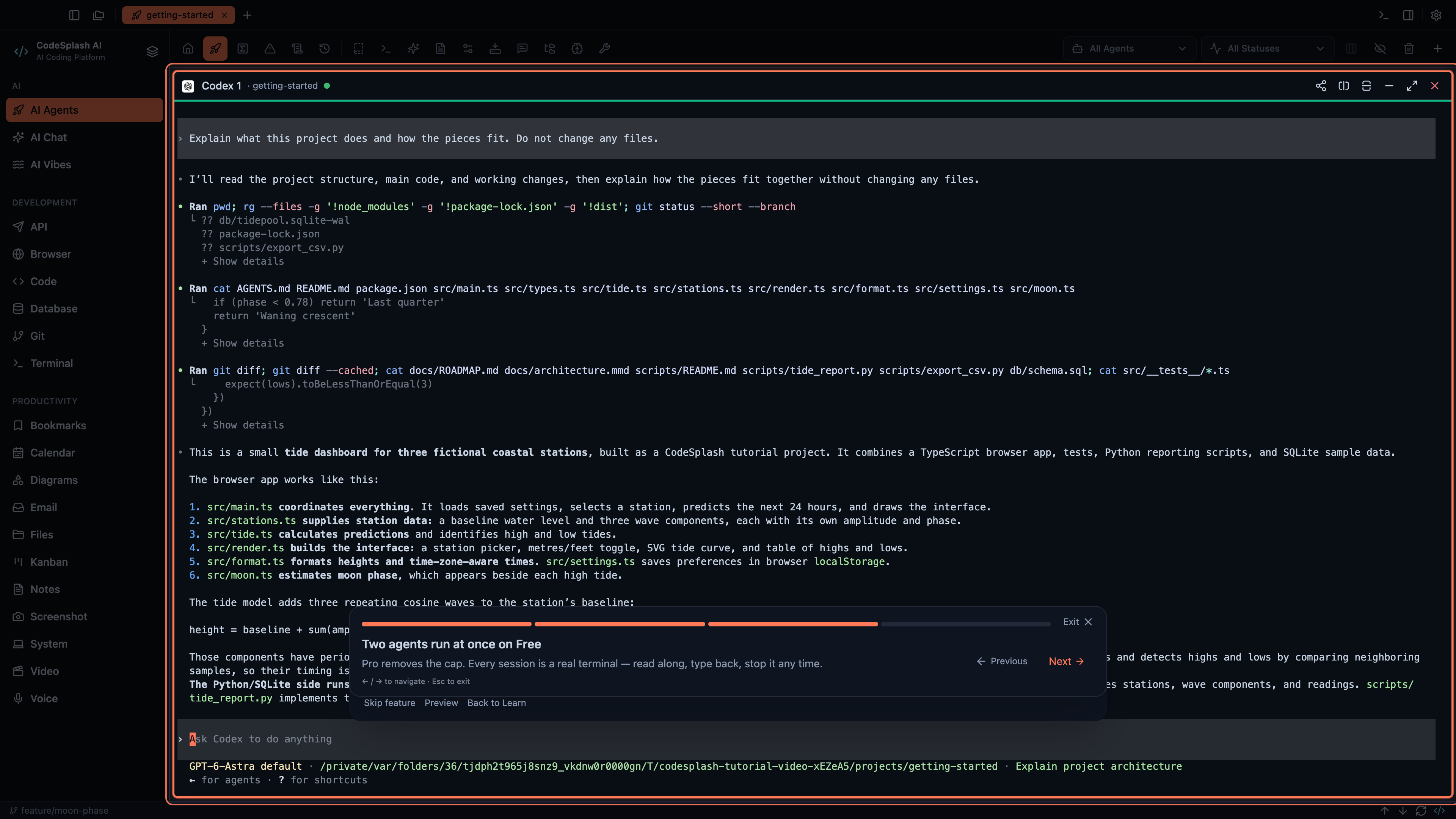
Task: Click the first tour progress segment
Action: [x=447, y=624]
